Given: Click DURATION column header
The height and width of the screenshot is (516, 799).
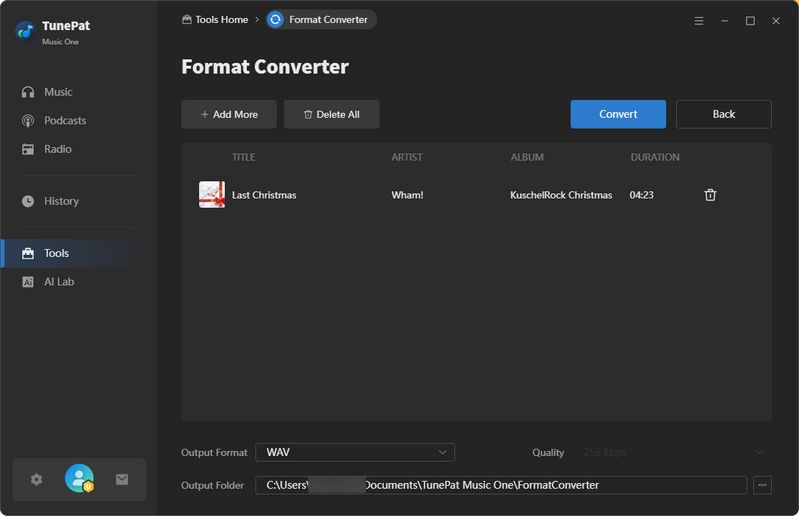Looking at the screenshot, I should pos(655,157).
